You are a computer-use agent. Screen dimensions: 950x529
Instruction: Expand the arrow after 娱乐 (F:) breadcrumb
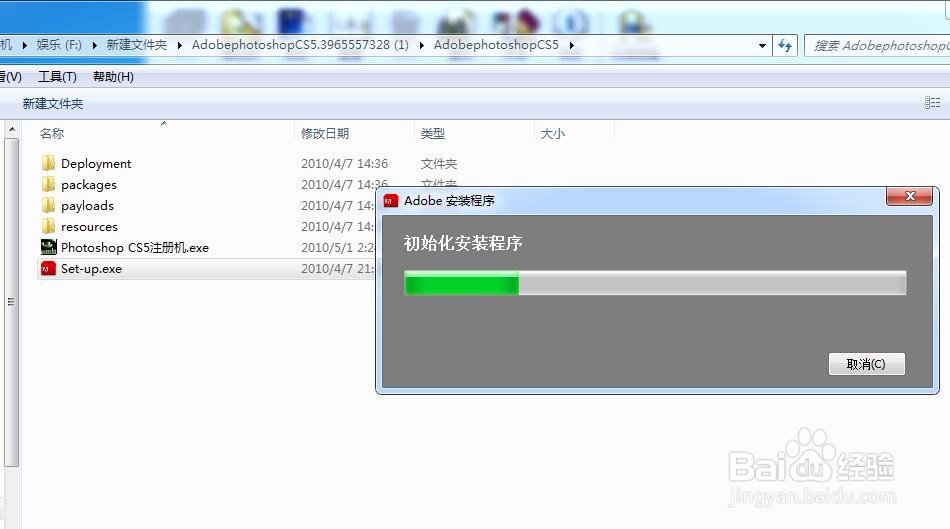coord(95,45)
